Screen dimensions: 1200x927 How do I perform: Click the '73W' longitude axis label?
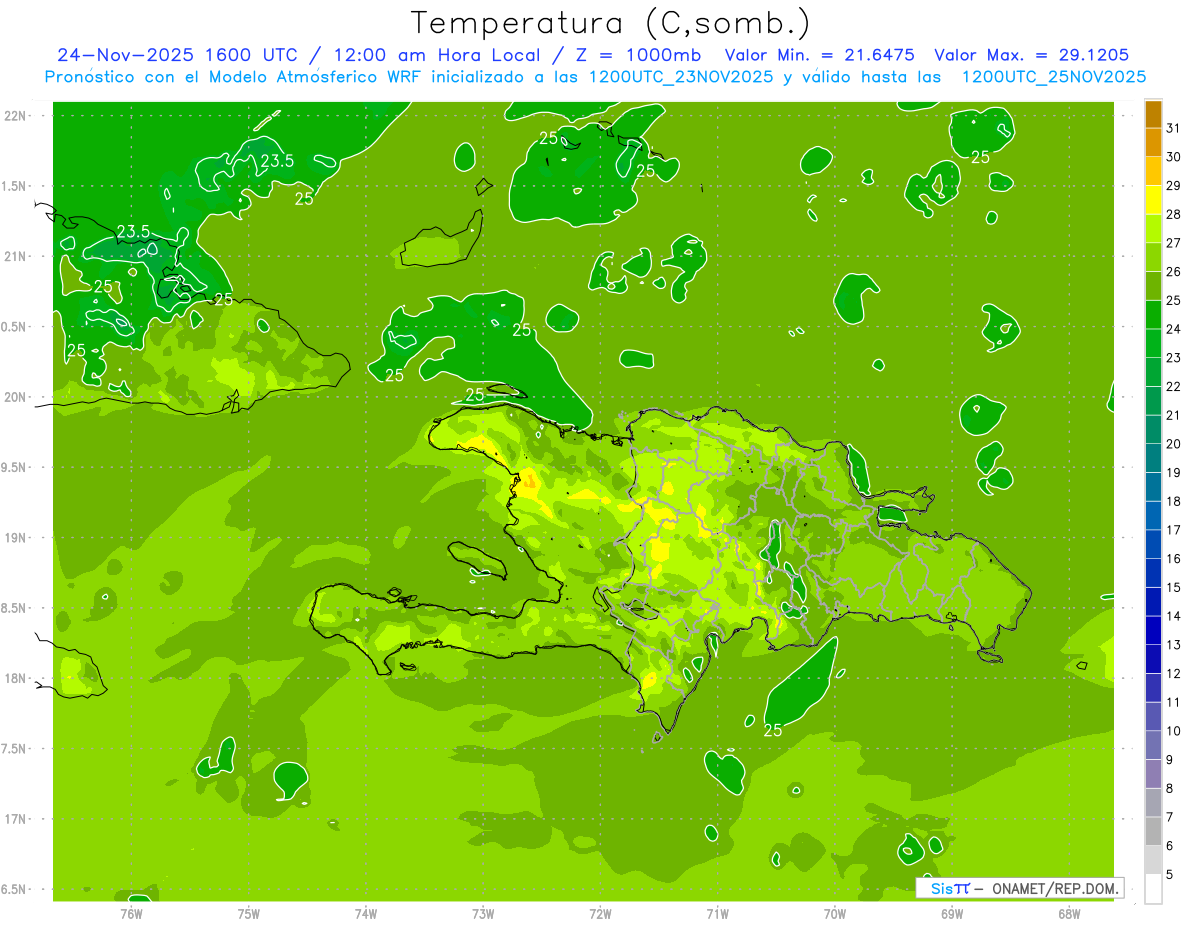tap(483, 914)
